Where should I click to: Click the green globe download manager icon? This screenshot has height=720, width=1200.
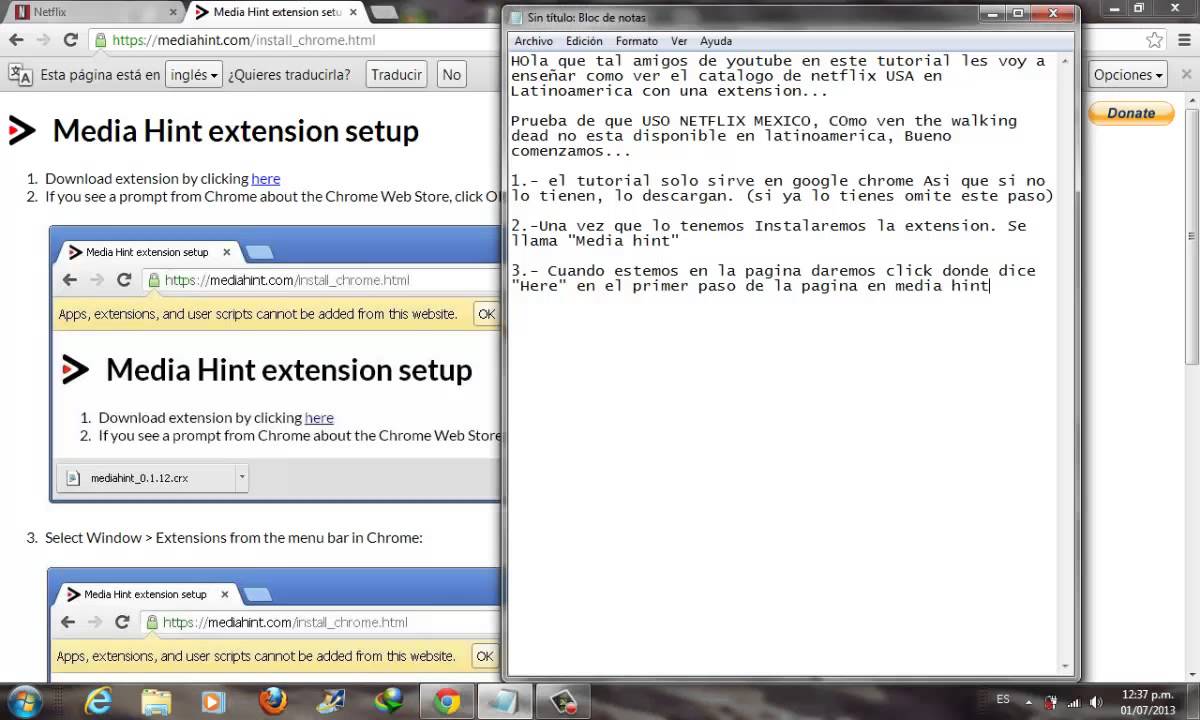coord(388,701)
